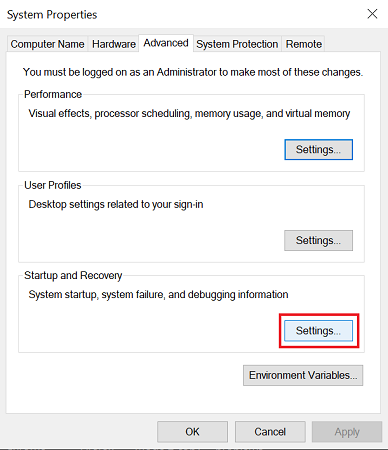The height and width of the screenshot is (450, 388).
Task: Click the 'System Properties' window title
Action: 52,15
